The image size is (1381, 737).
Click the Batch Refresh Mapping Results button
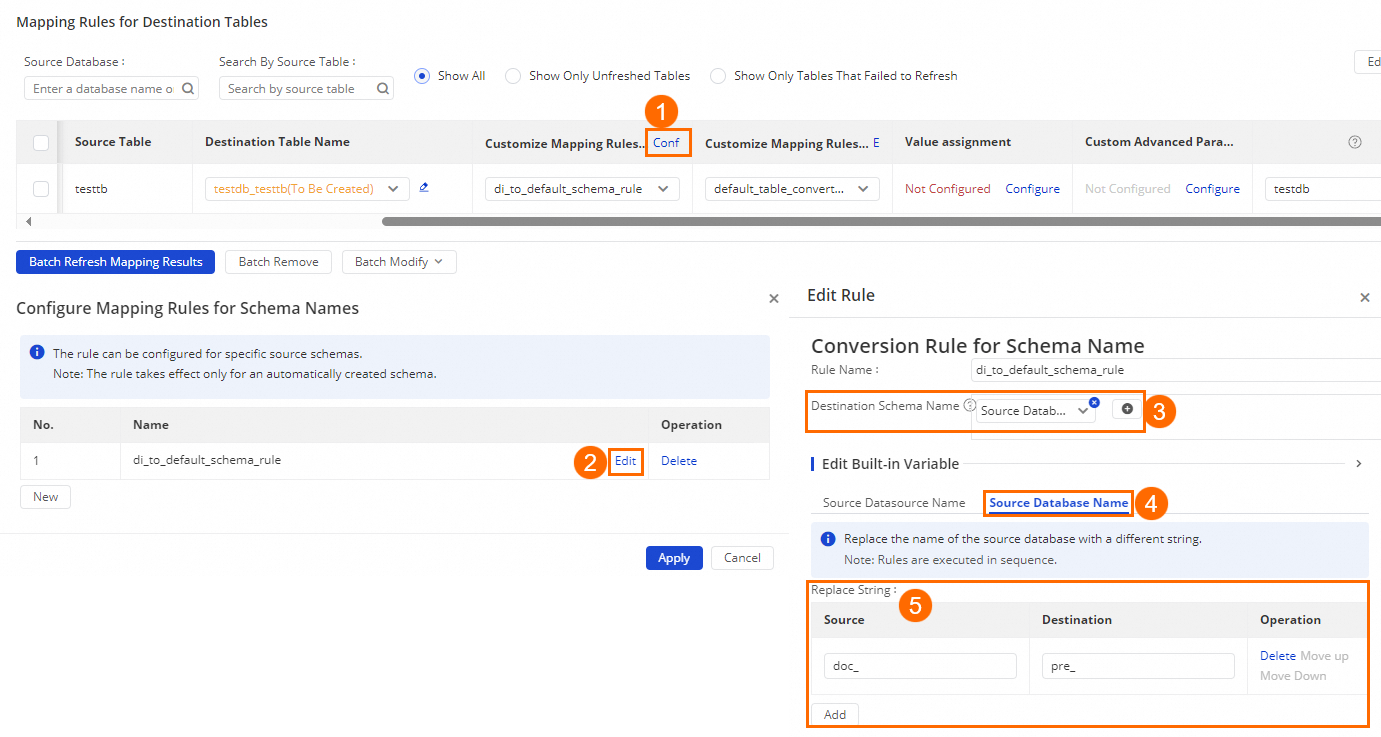(115, 262)
